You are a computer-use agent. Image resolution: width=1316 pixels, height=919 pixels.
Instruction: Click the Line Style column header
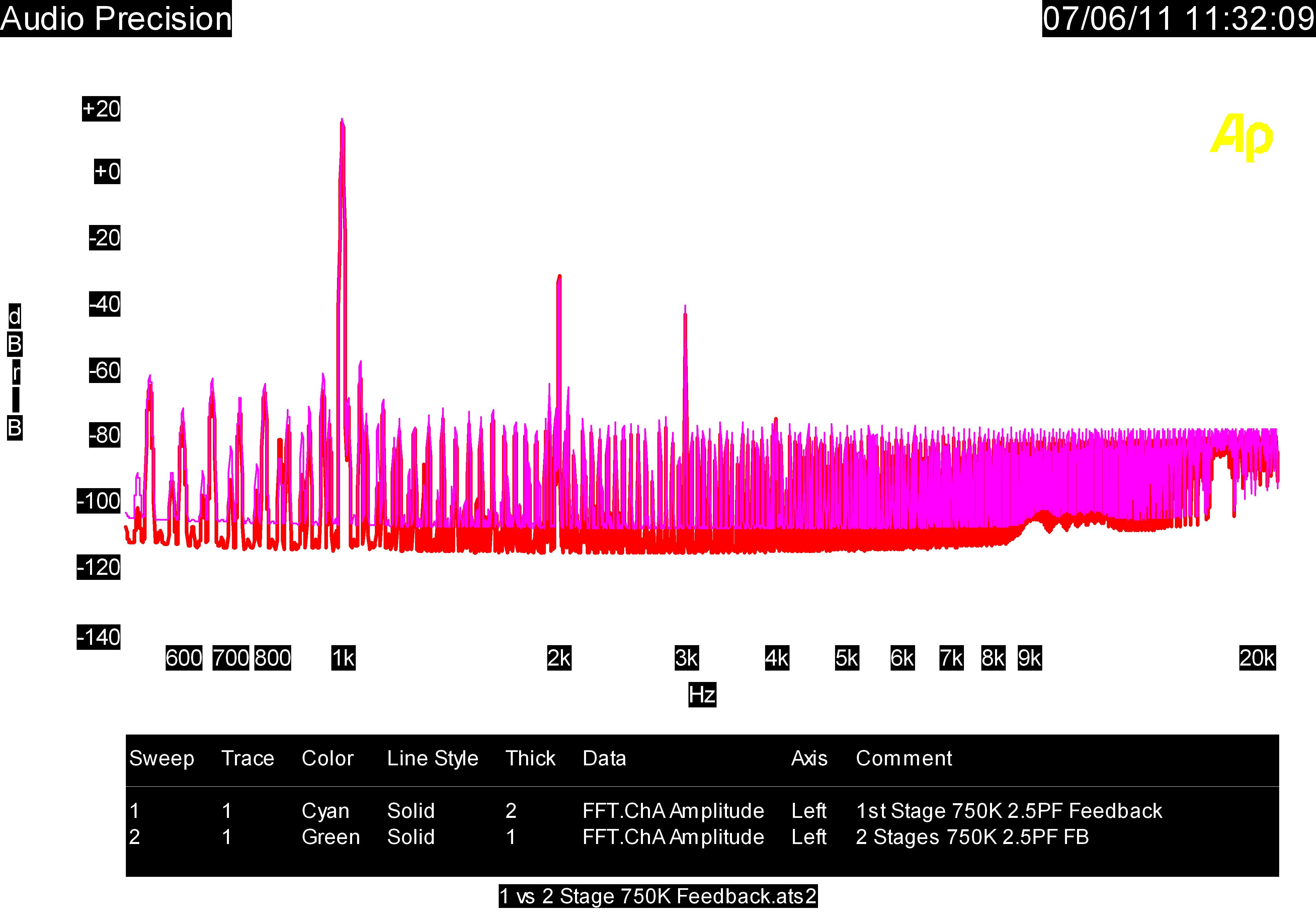click(433, 759)
